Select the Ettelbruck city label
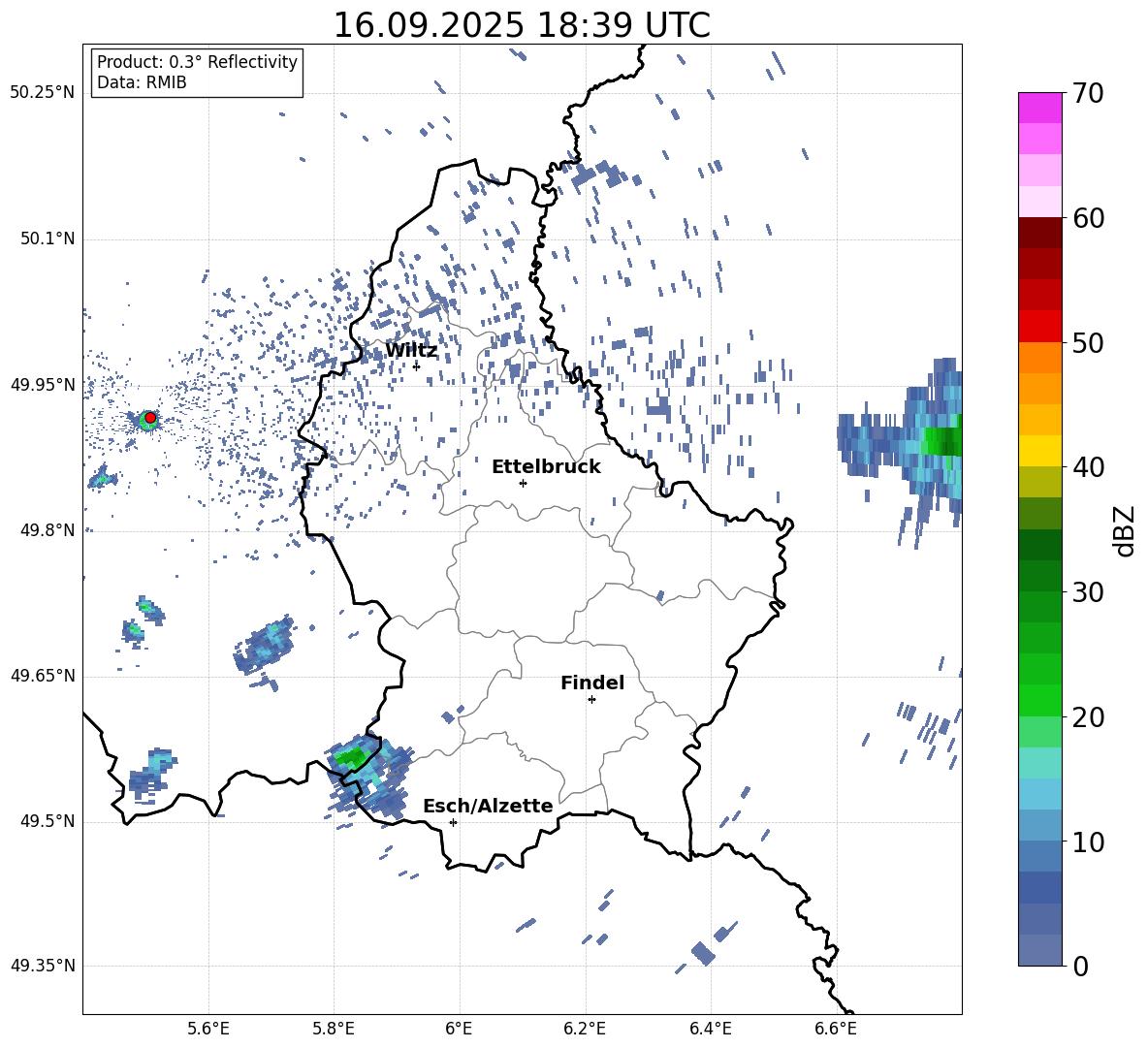1148x1048 pixels. [546, 467]
